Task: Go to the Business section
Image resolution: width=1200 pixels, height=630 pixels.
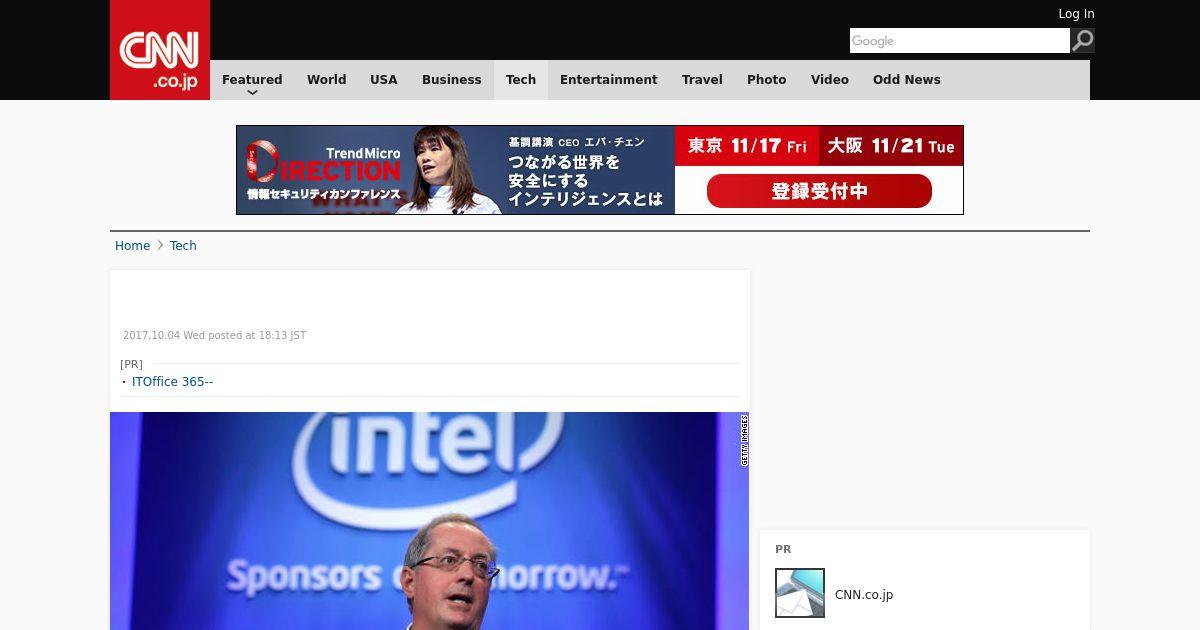Action: [x=452, y=80]
